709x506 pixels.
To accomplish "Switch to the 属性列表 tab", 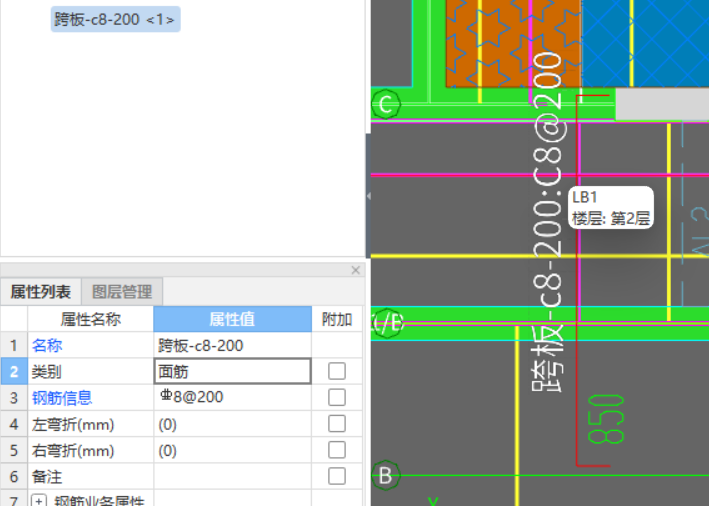I will [41, 292].
